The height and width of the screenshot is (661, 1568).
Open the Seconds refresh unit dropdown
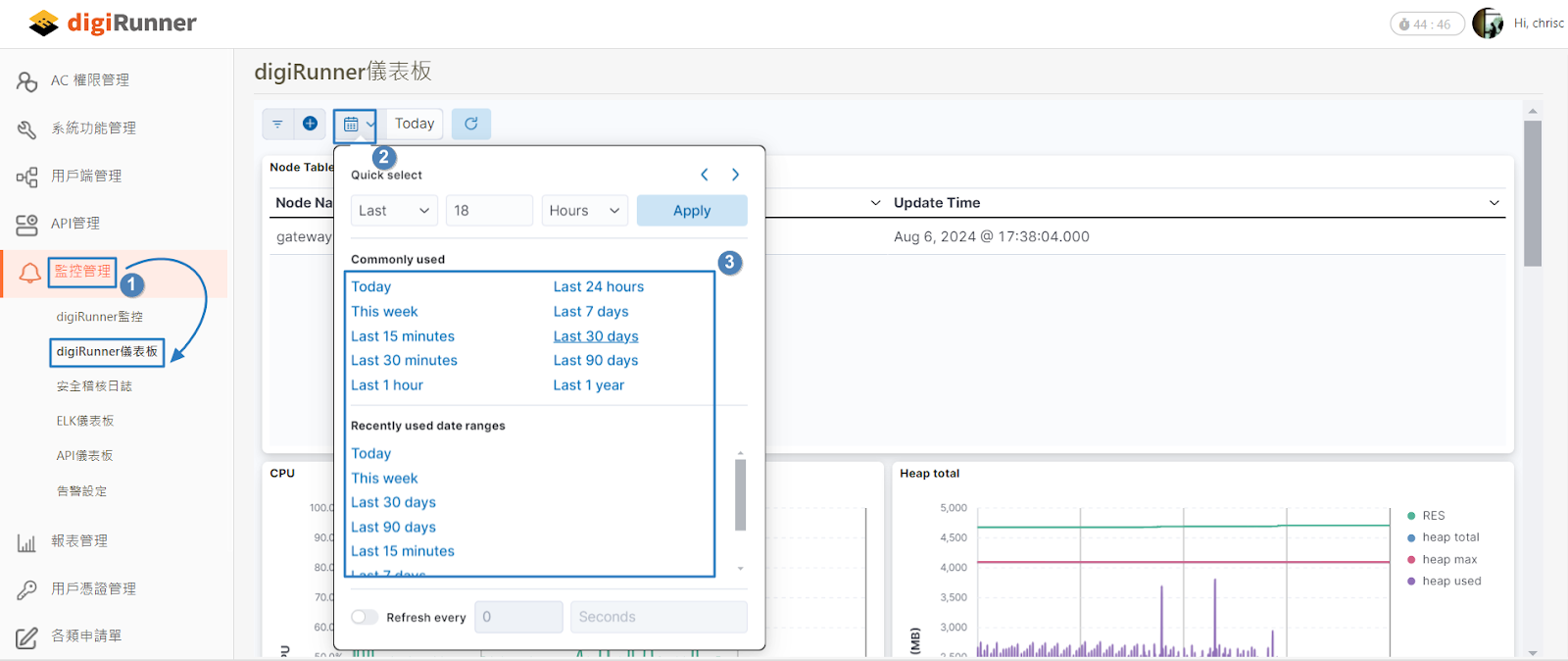[659, 617]
